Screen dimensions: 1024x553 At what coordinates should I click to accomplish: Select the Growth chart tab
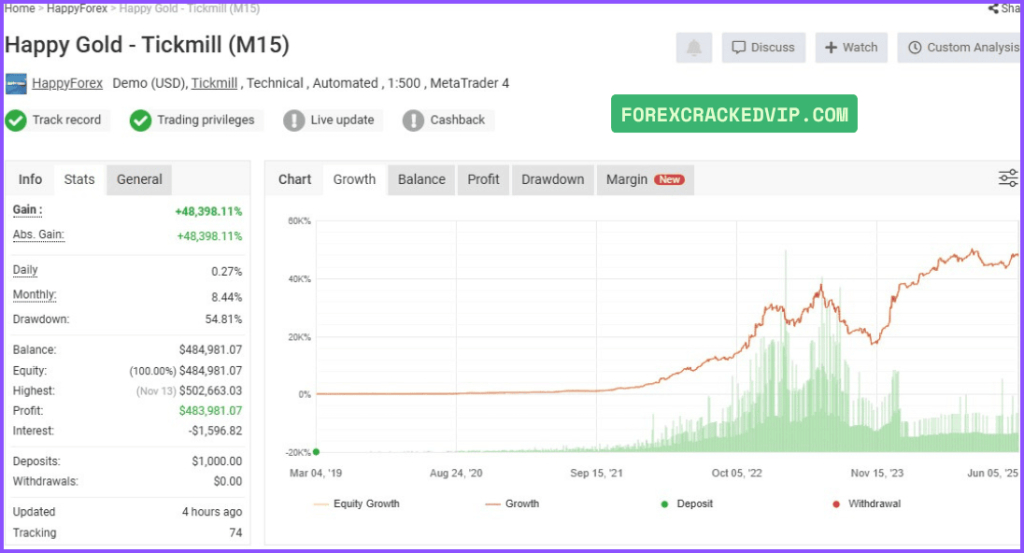pyautogui.click(x=354, y=180)
